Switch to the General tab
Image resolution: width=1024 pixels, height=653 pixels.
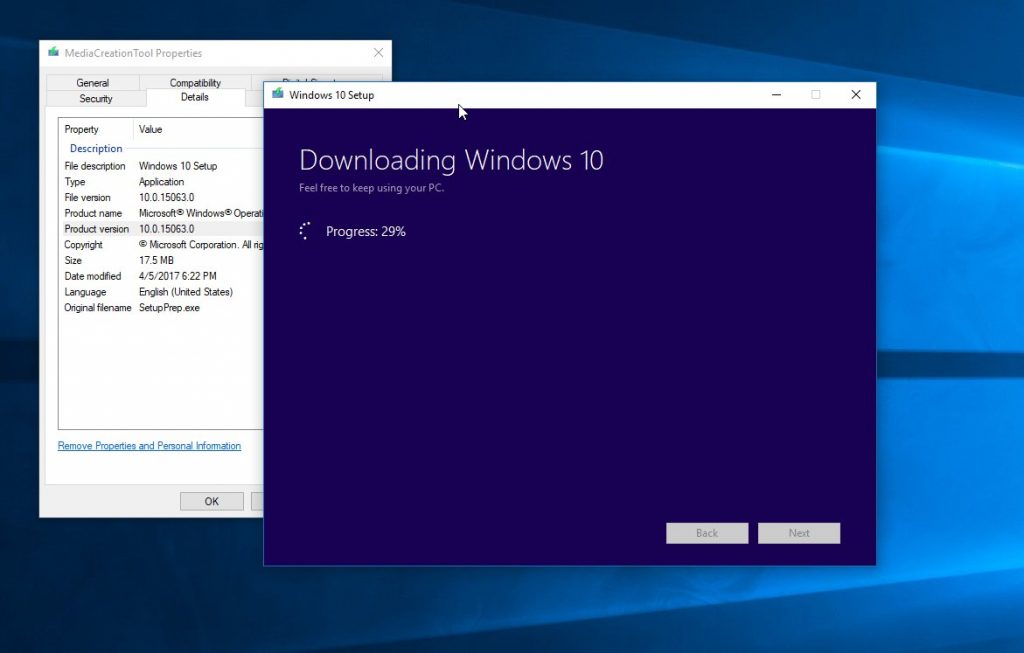pyautogui.click(x=93, y=82)
